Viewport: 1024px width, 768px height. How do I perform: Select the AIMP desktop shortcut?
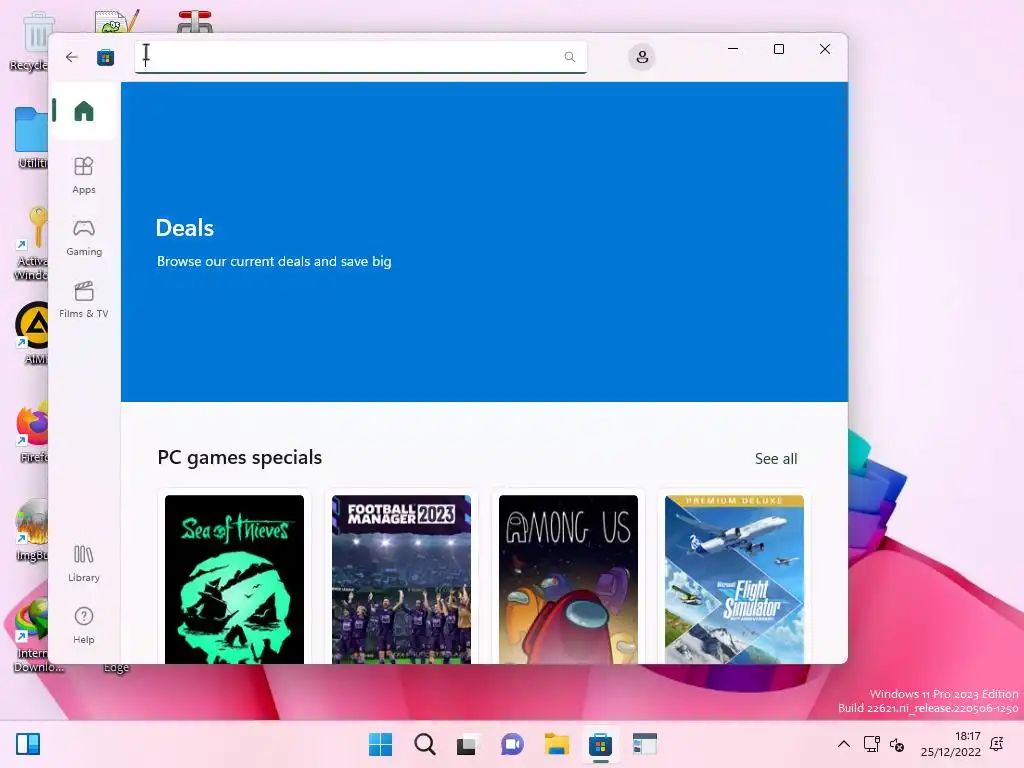coord(31,333)
